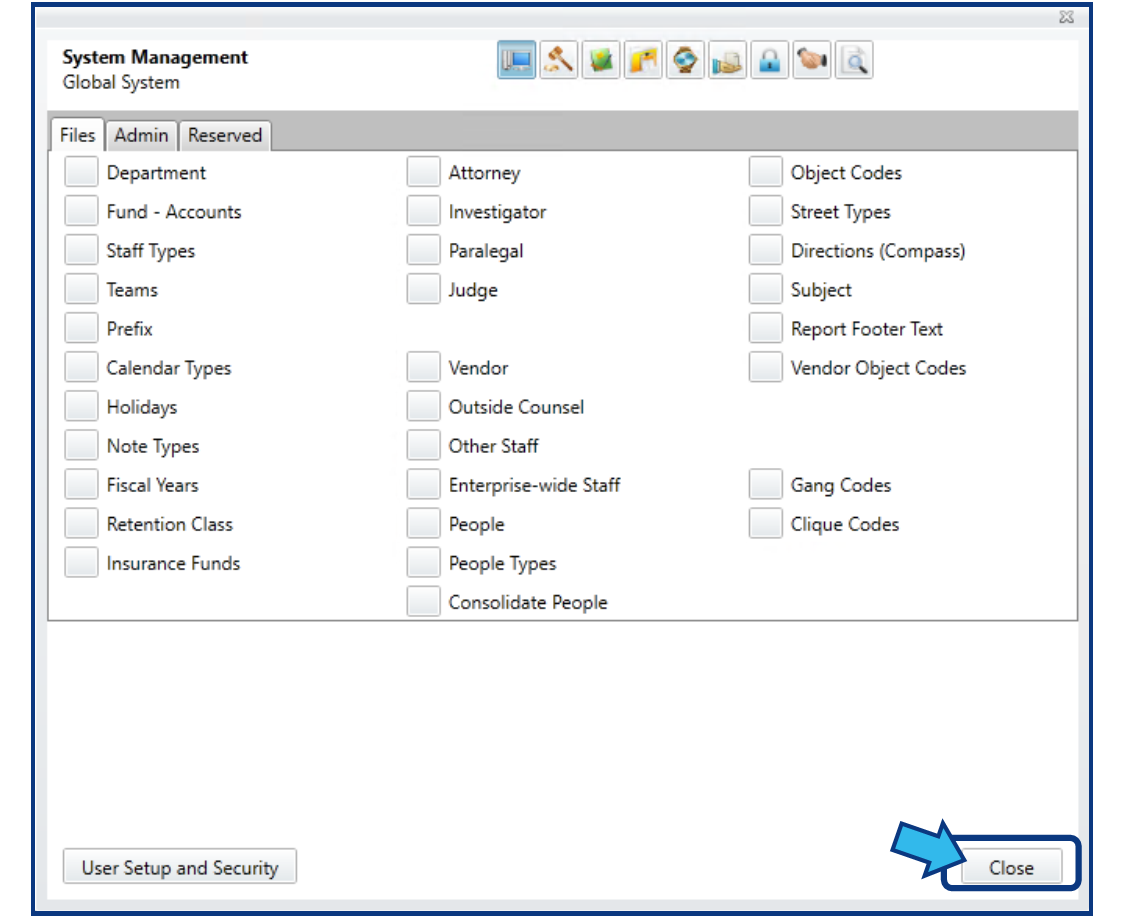Viewport: 1124px width, 917px height.
Task: Open the handshake toolbar icon
Action: click(x=811, y=60)
